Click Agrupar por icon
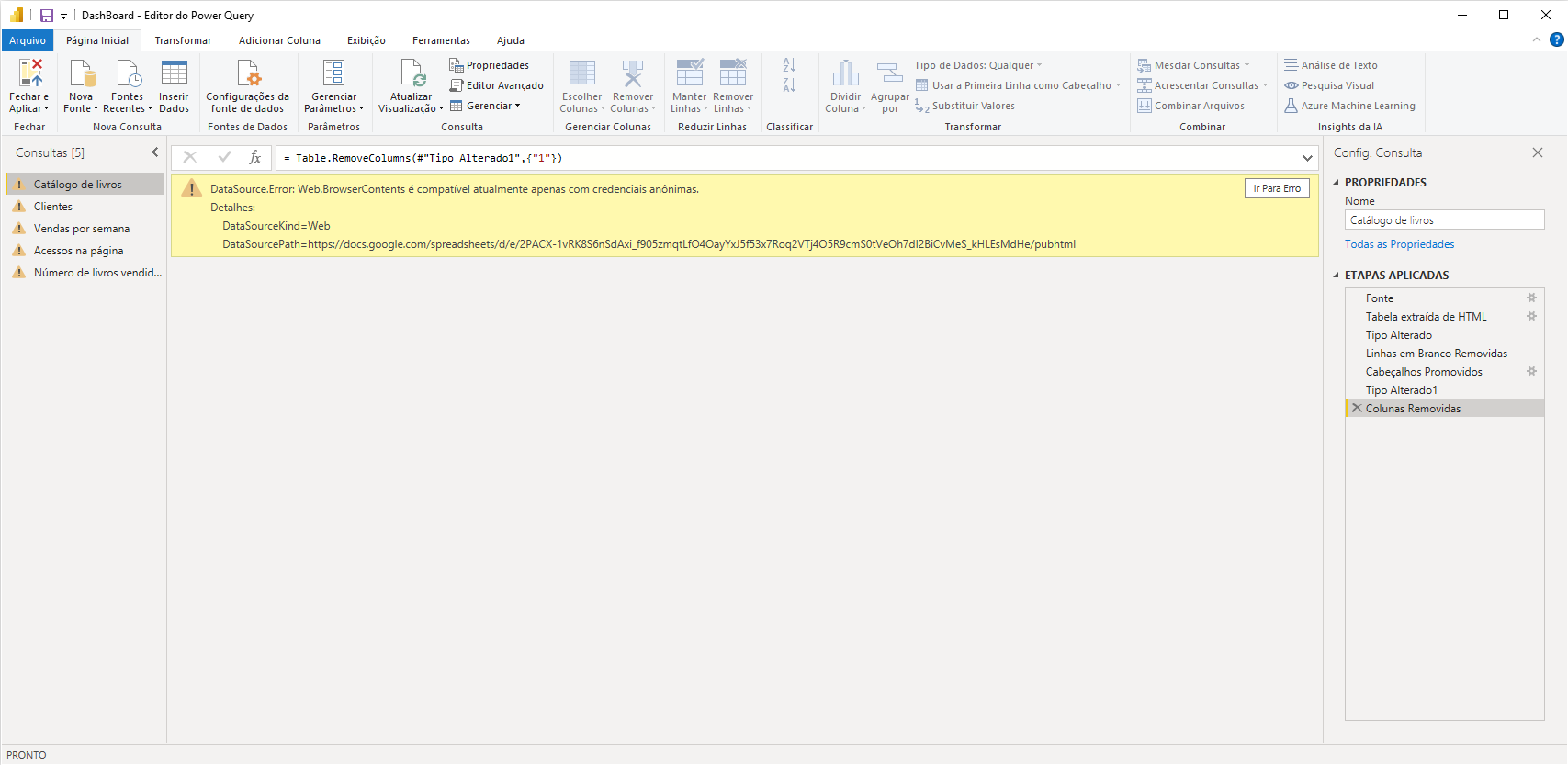This screenshot has height=765, width=1568. tap(890, 73)
